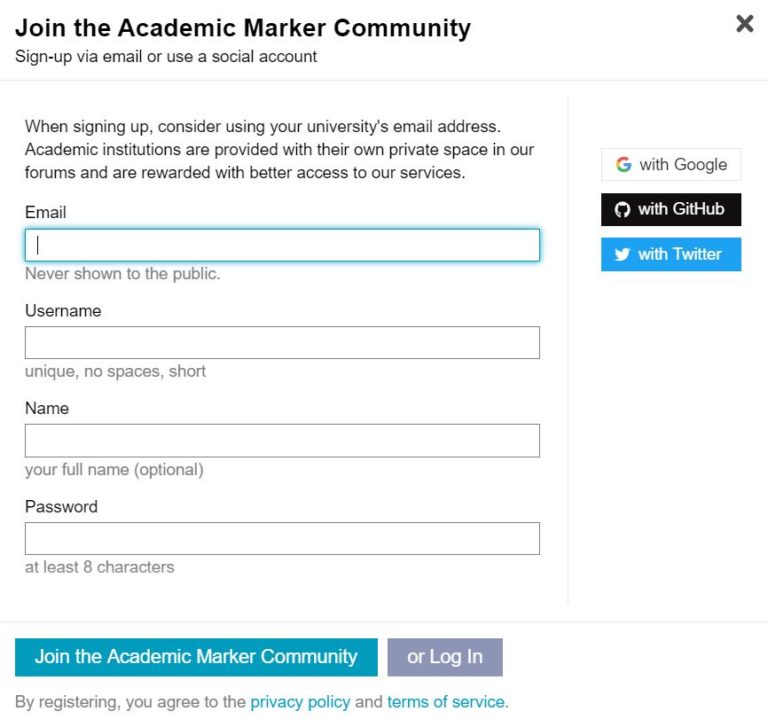Click the Twitter bird icon

[x=622, y=254]
